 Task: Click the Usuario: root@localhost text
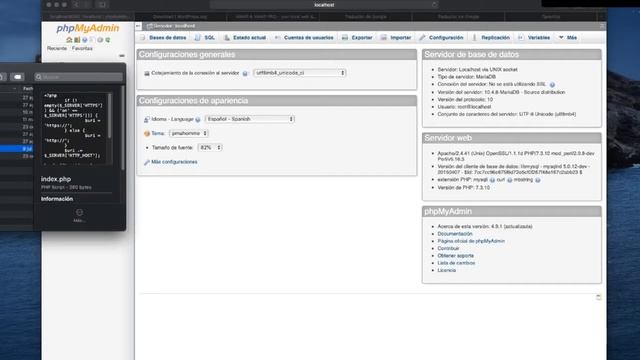464,107
